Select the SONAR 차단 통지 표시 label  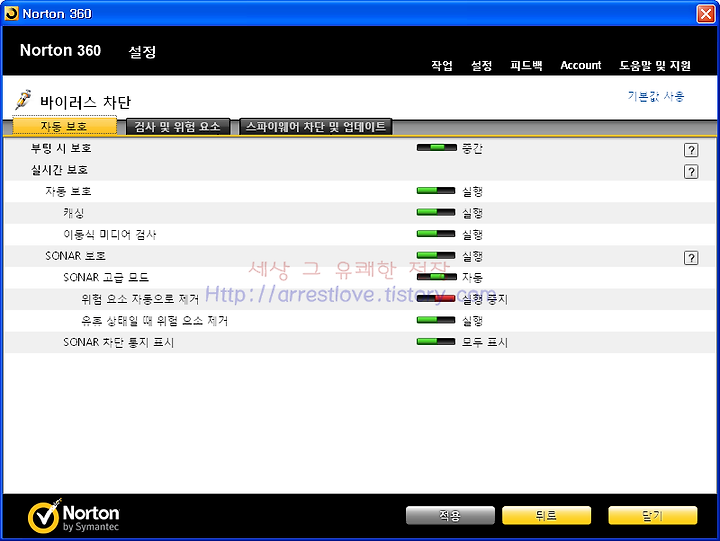[118, 342]
